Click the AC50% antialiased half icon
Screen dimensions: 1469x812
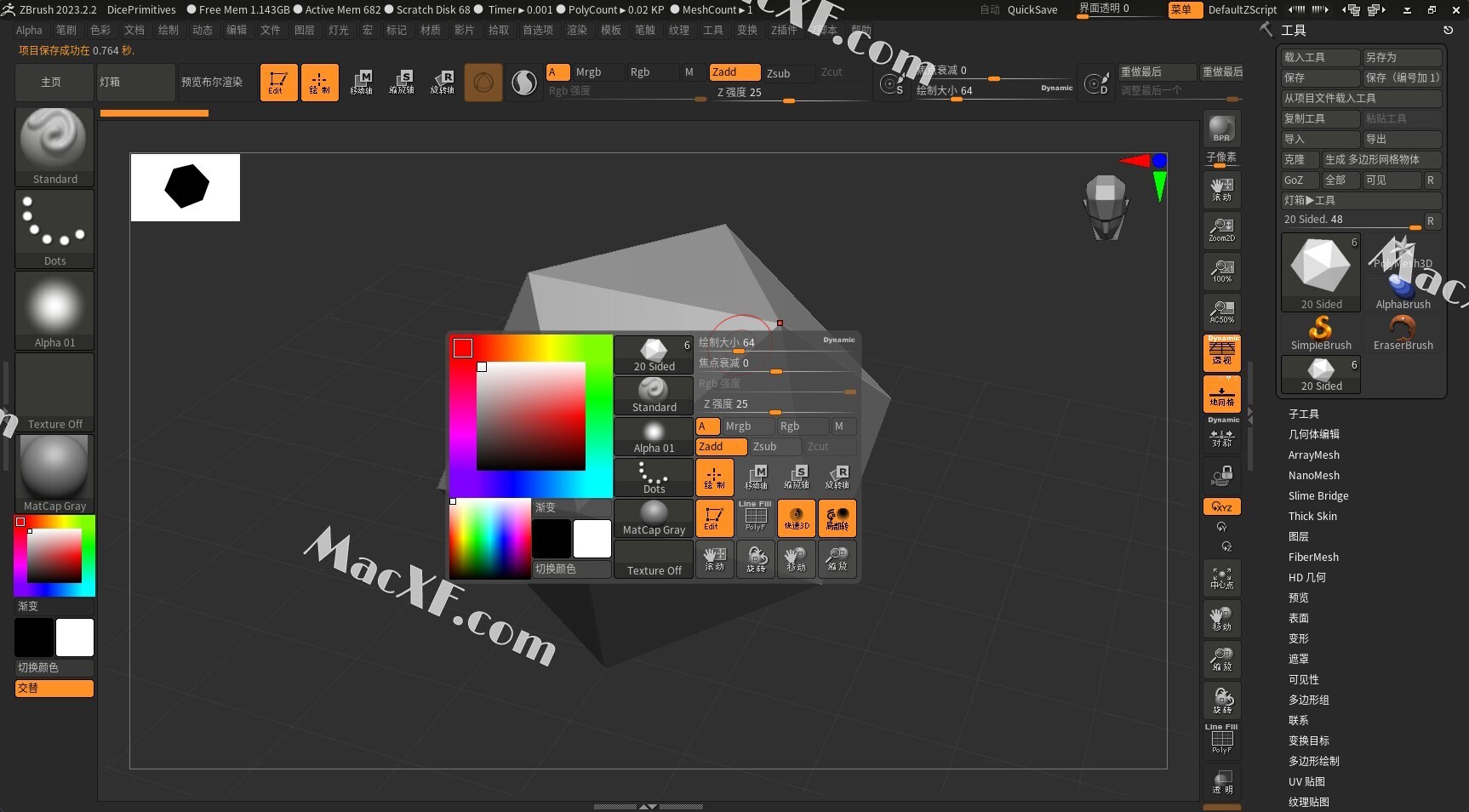[x=1222, y=312]
